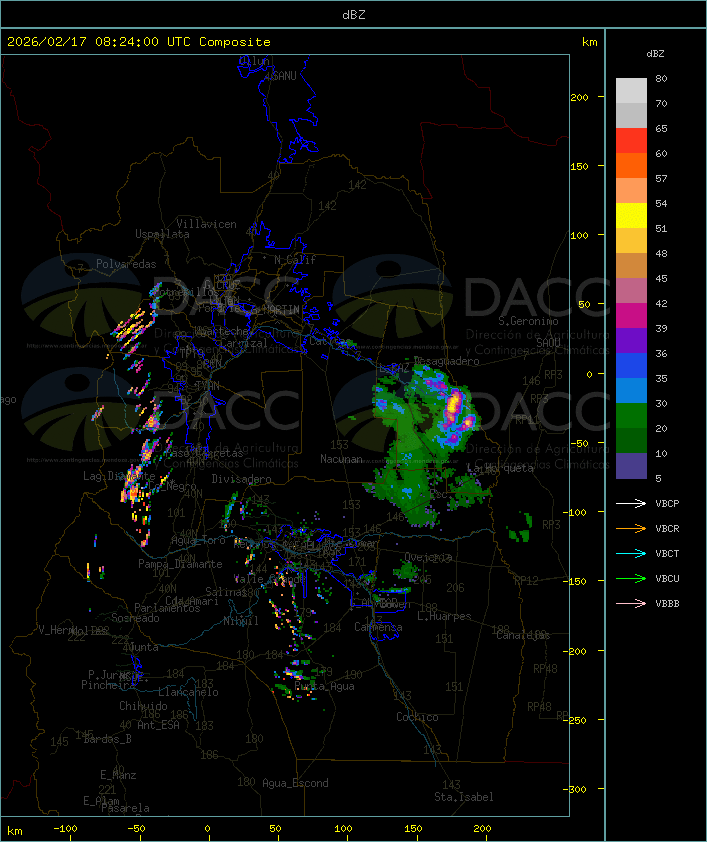This screenshot has height=842, width=707.
Task: Click the 'Villavicen' map label
Action: click(x=206, y=224)
